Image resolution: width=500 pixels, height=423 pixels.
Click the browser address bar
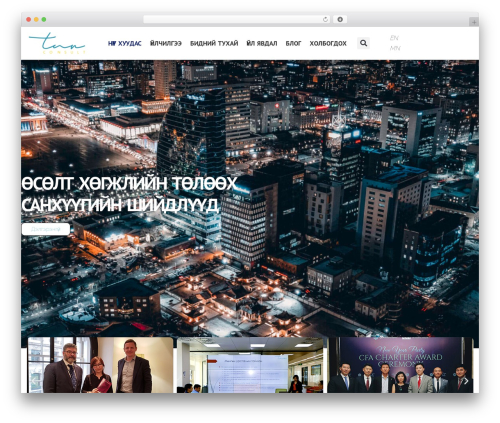[237, 20]
